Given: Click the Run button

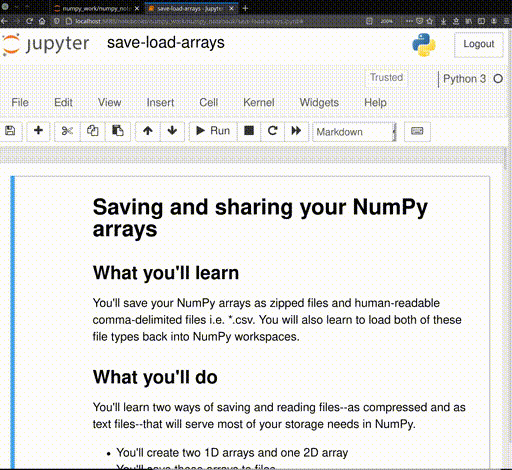Looking at the screenshot, I should (x=213, y=131).
